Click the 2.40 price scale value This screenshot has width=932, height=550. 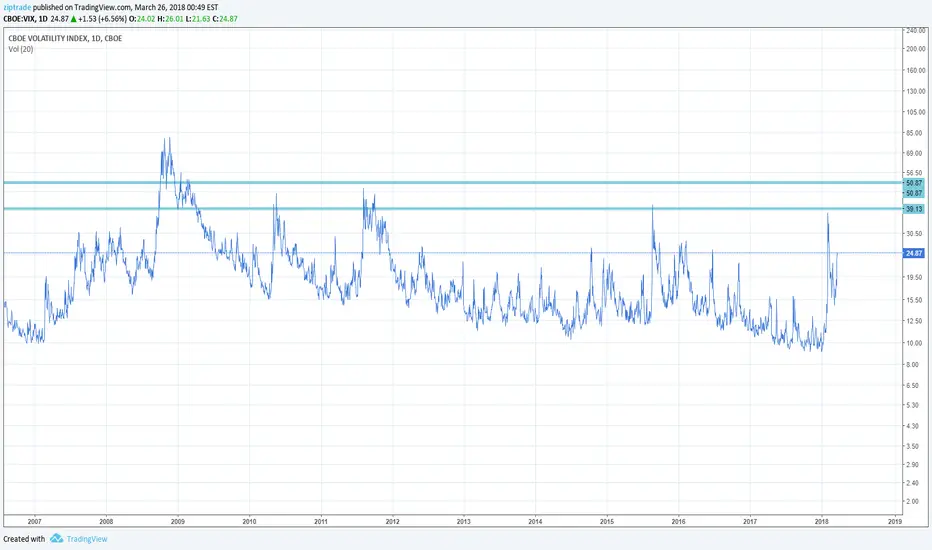click(x=912, y=483)
